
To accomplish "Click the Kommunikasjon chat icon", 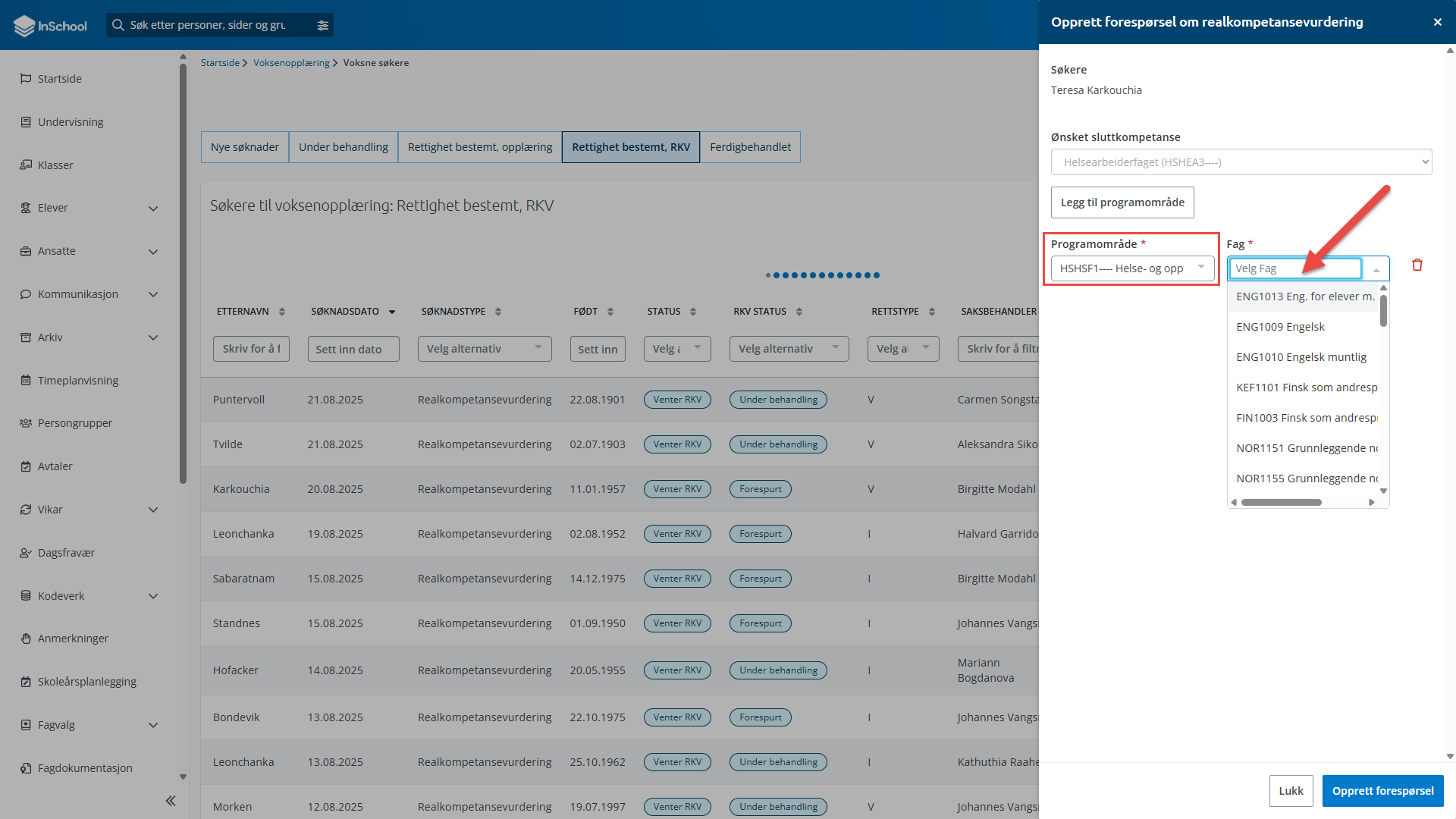I will (x=26, y=294).
